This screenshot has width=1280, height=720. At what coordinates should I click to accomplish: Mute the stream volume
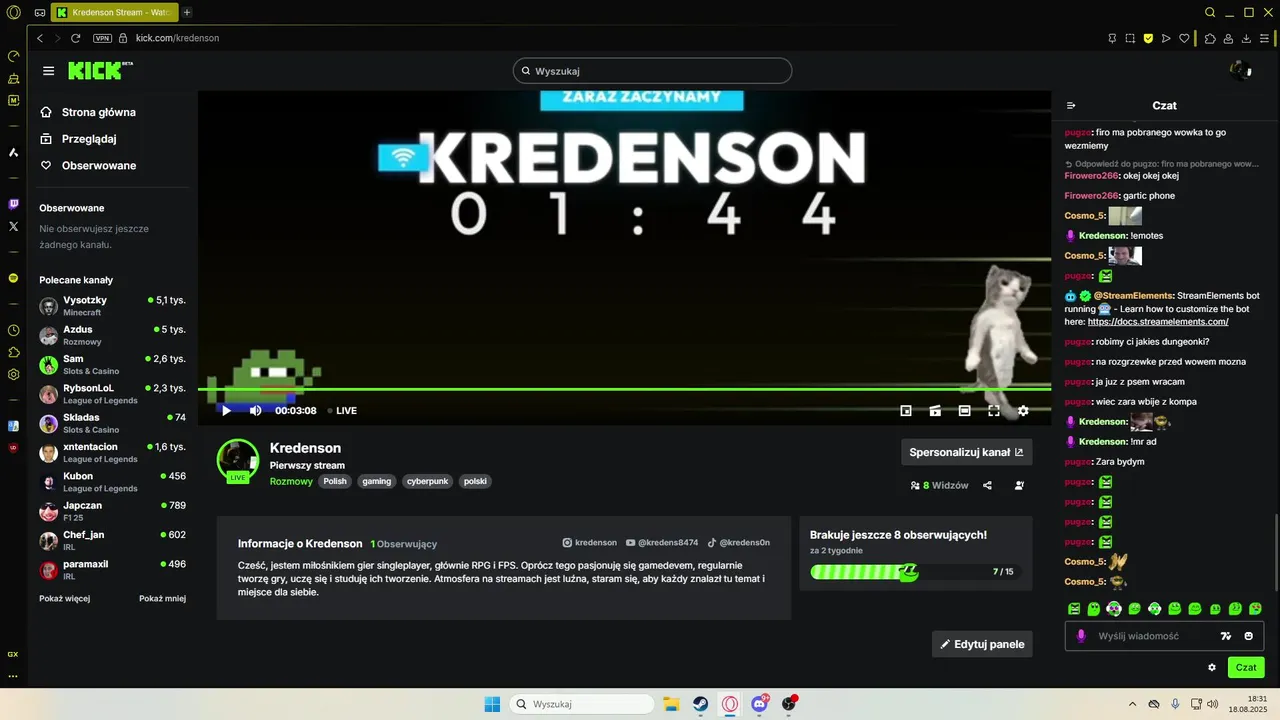pyautogui.click(x=255, y=410)
